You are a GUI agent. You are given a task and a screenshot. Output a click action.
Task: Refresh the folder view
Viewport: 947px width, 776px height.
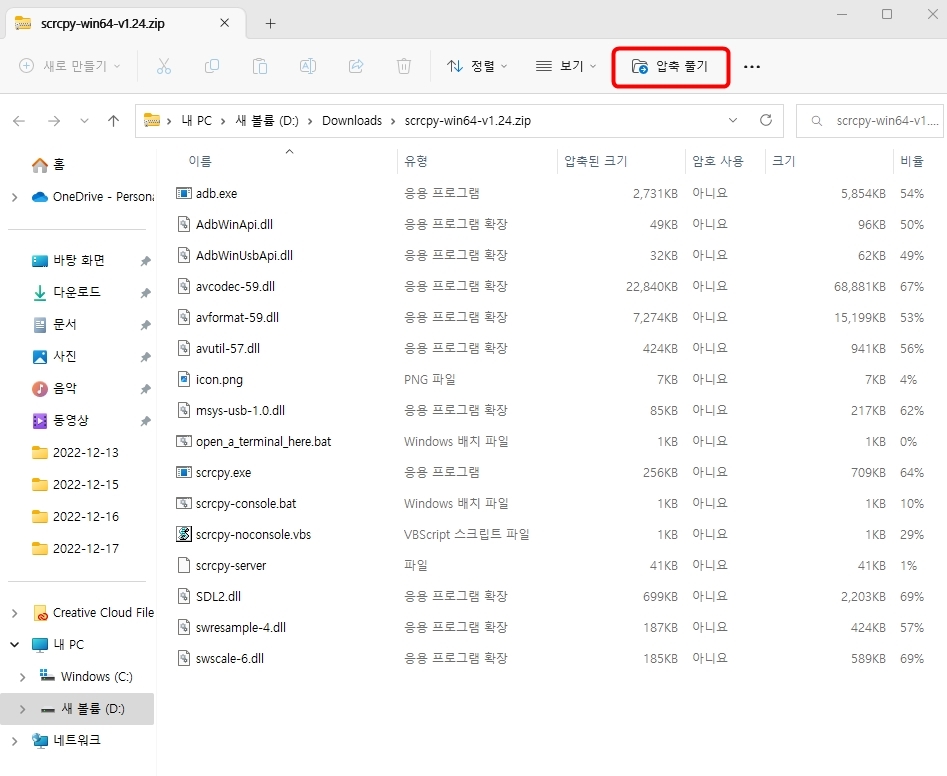pos(766,120)
